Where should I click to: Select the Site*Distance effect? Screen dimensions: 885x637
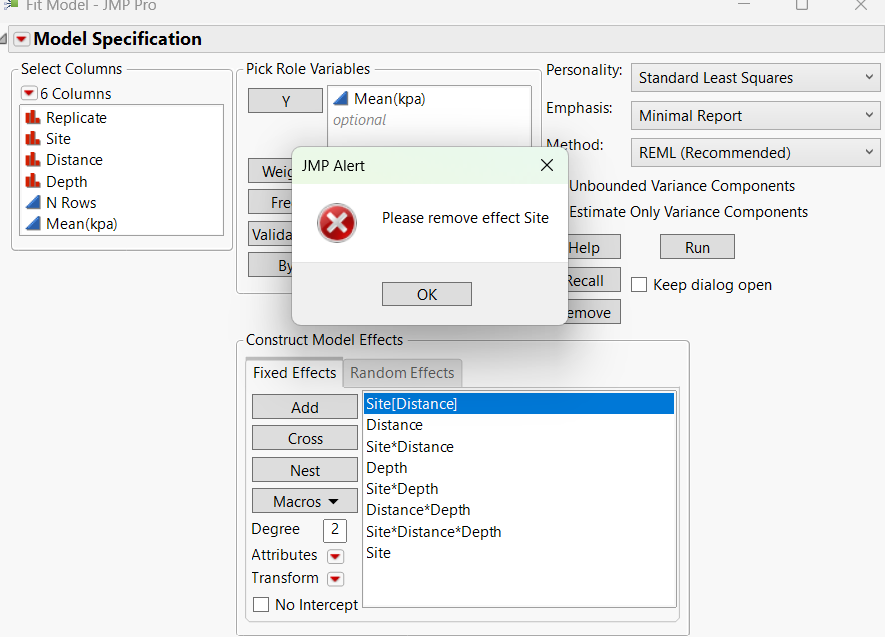click(410, 446)
